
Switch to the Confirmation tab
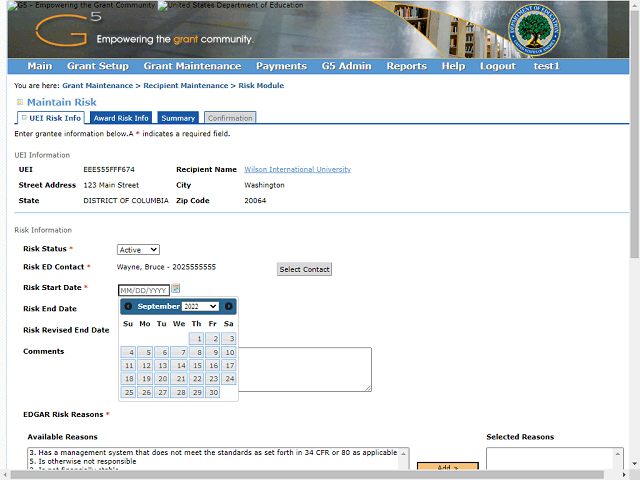click(230, 118)
